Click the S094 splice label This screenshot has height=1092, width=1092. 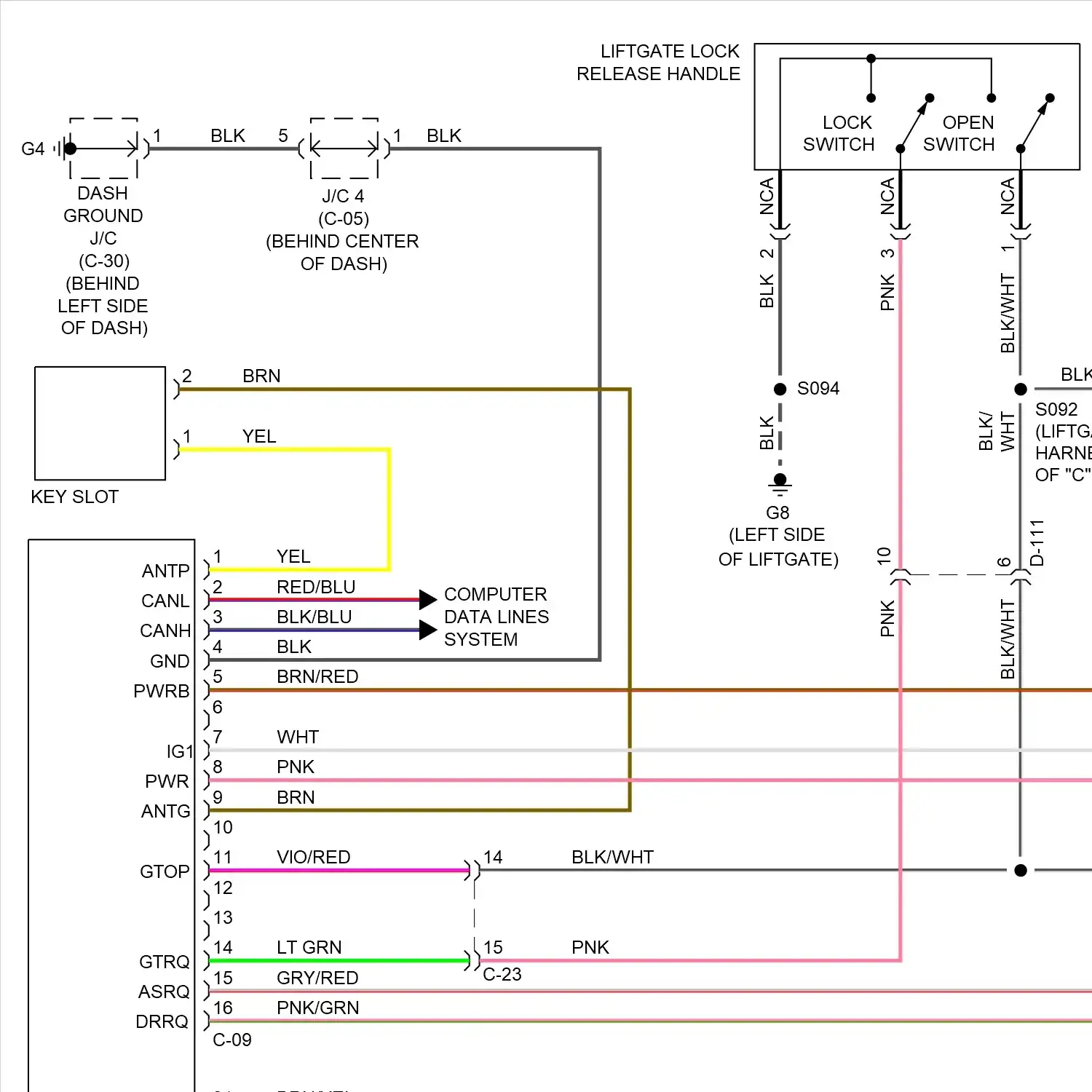click(818, 388)
